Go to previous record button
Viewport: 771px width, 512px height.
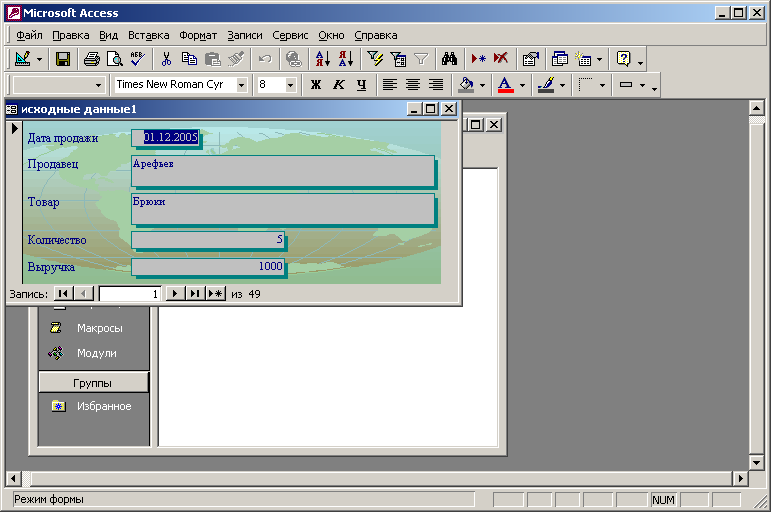[x=84, y=294]
